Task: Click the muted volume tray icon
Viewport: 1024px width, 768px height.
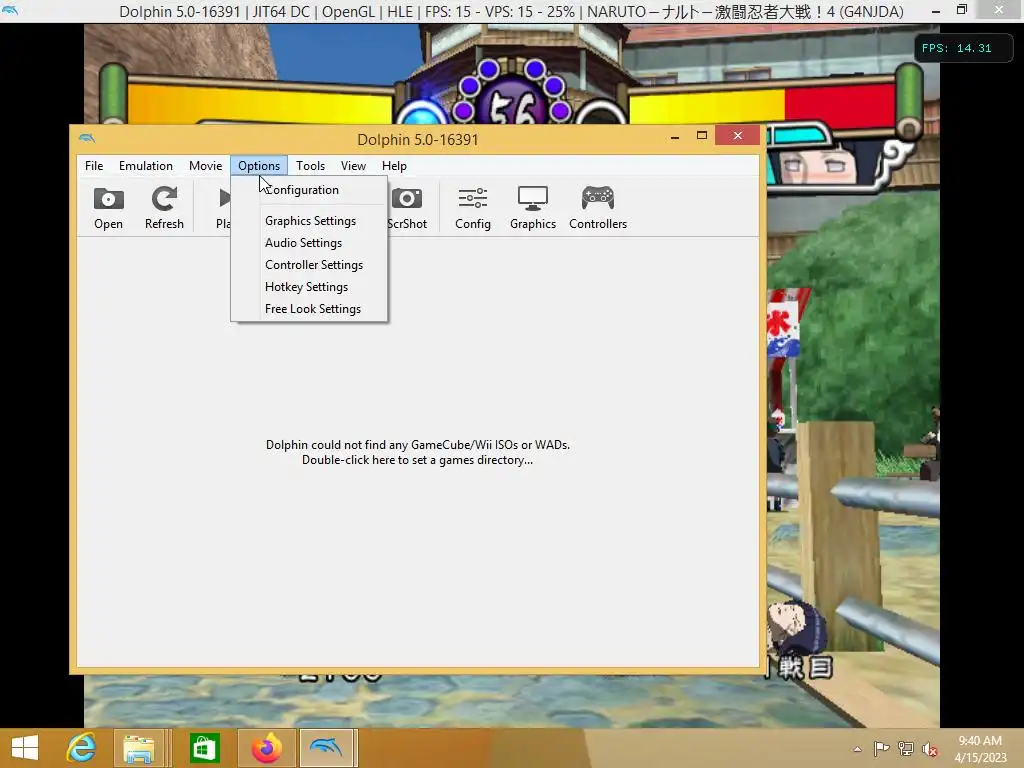Action: pyautogui.click(x=930, y=749)
